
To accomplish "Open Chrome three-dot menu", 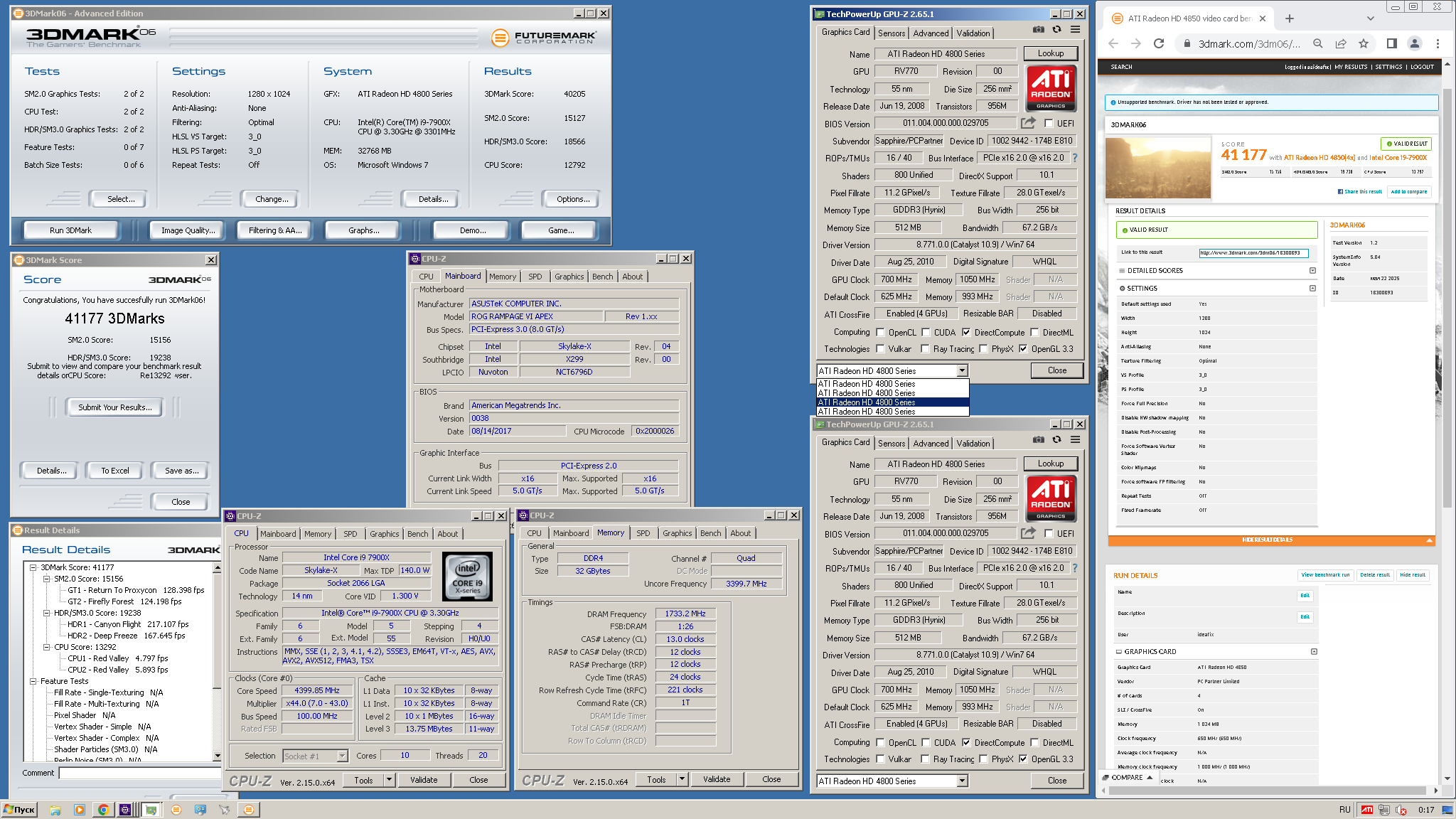I will coord(1438,43).
